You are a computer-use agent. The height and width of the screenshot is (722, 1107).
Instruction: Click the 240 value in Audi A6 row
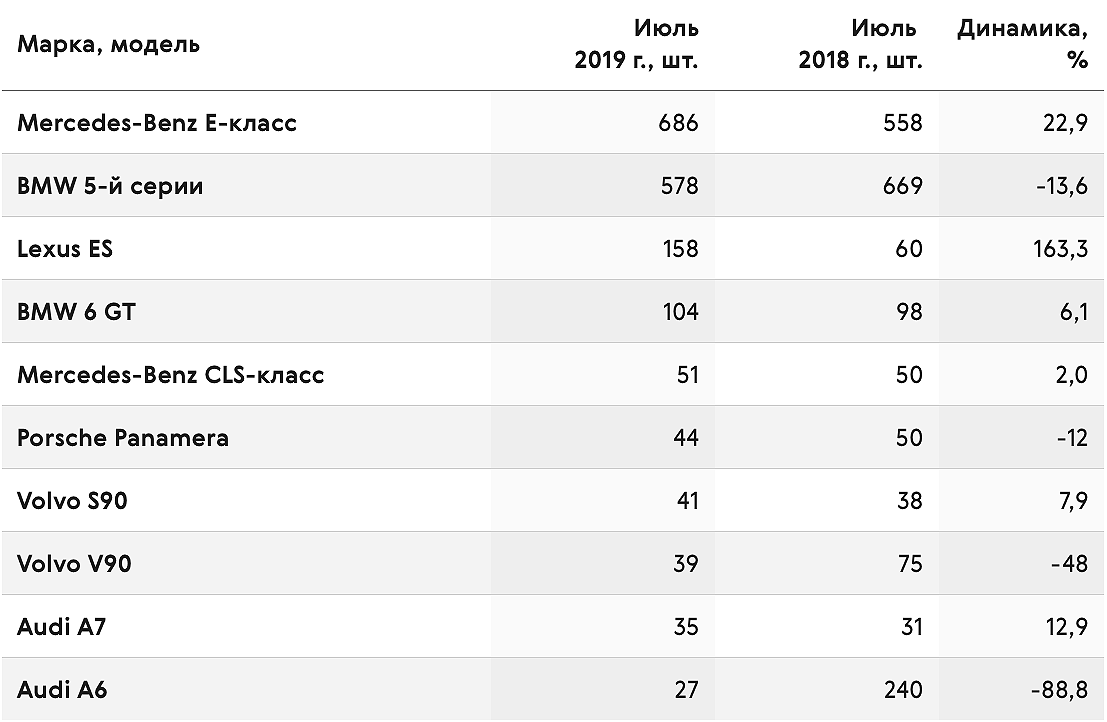(903, 690)
